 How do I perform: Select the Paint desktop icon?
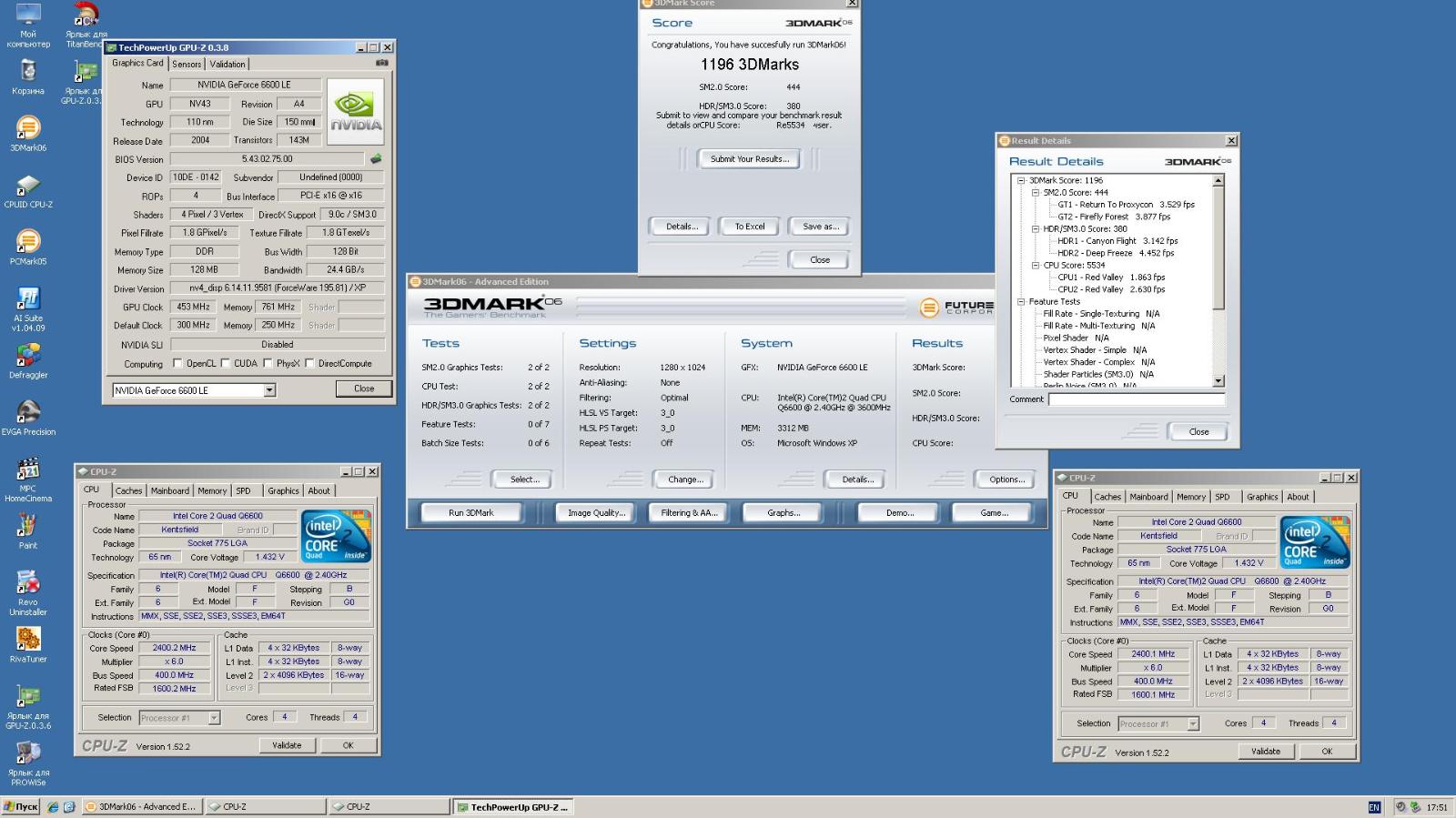pyautogui.click(x=28, y=531)
